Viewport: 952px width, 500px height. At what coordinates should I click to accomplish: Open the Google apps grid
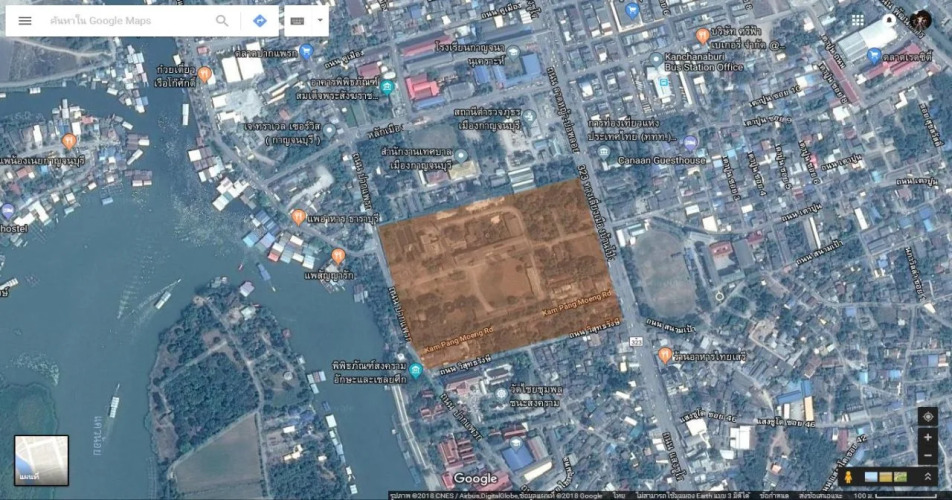coord(858,20)
